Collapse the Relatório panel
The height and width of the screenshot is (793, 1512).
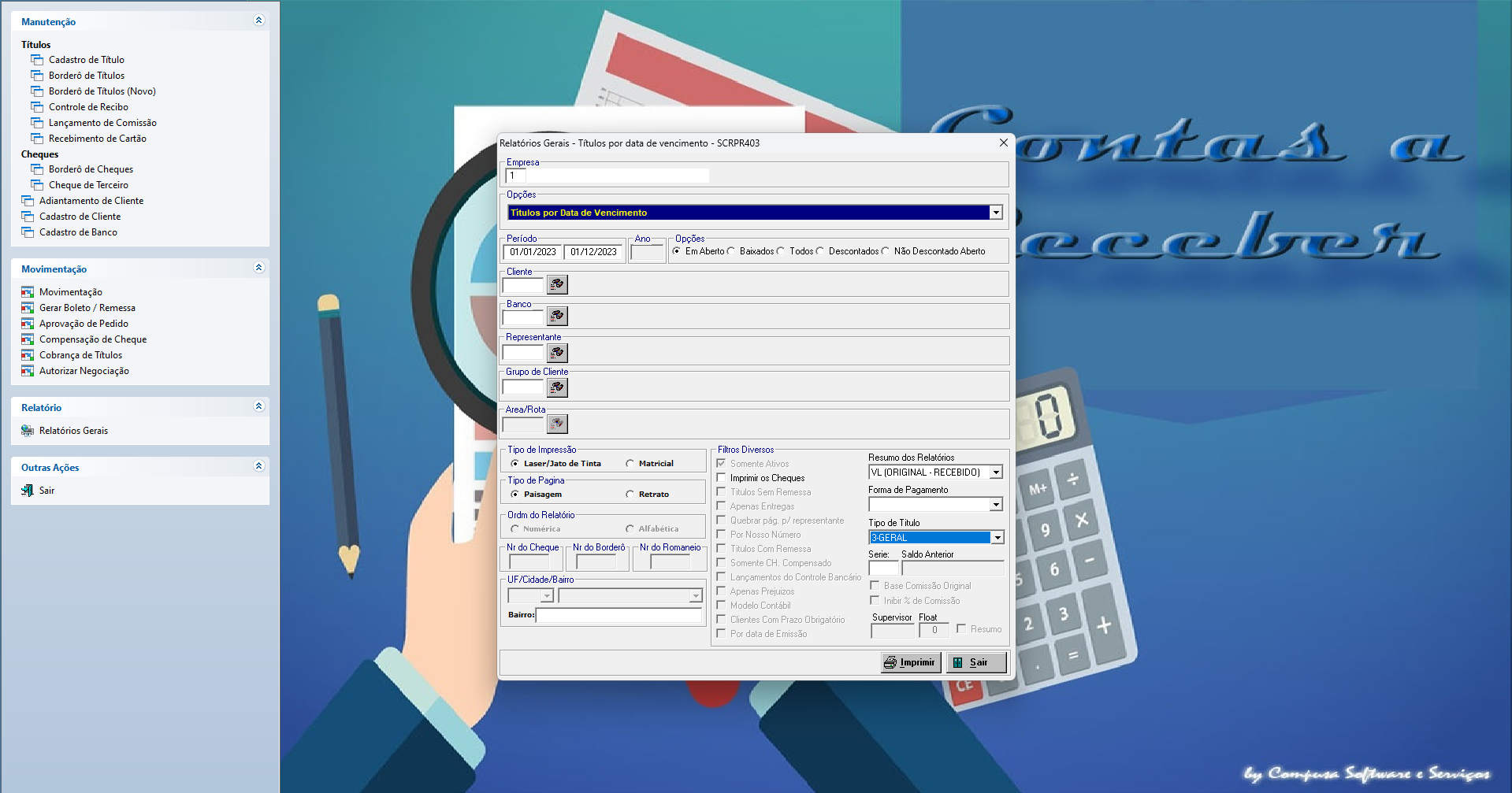pyautogui.click(x=258, y=406)
